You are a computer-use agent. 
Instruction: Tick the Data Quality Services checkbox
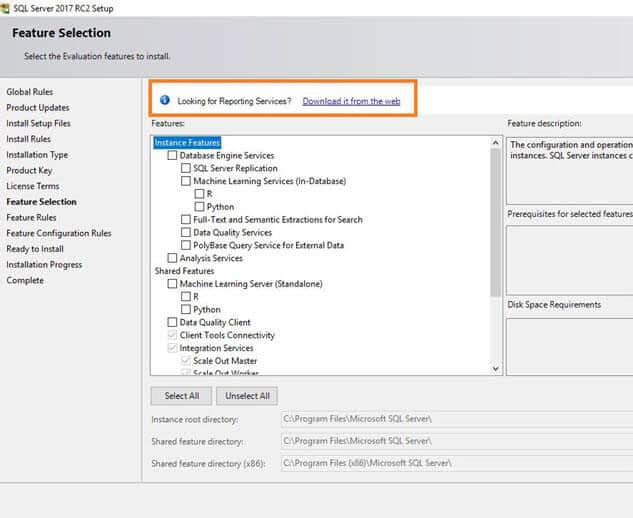tap(186, 232)
